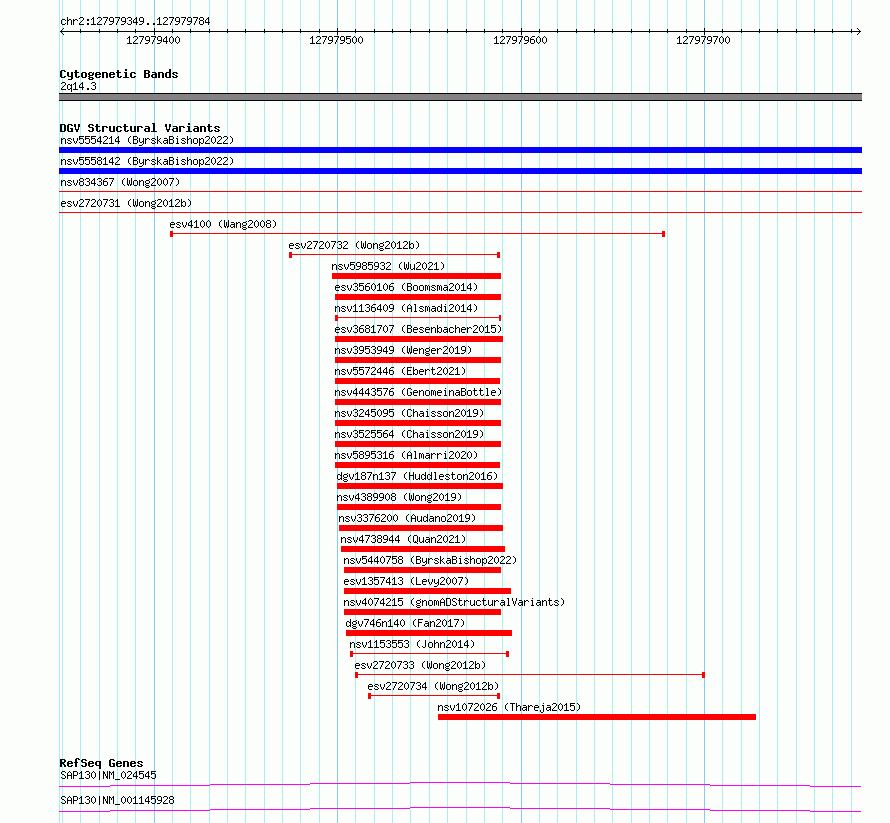Click the nsv3376200 (Audano2019) red bar
The width and height of the screenshot is (890, 823).
point(421,528)
